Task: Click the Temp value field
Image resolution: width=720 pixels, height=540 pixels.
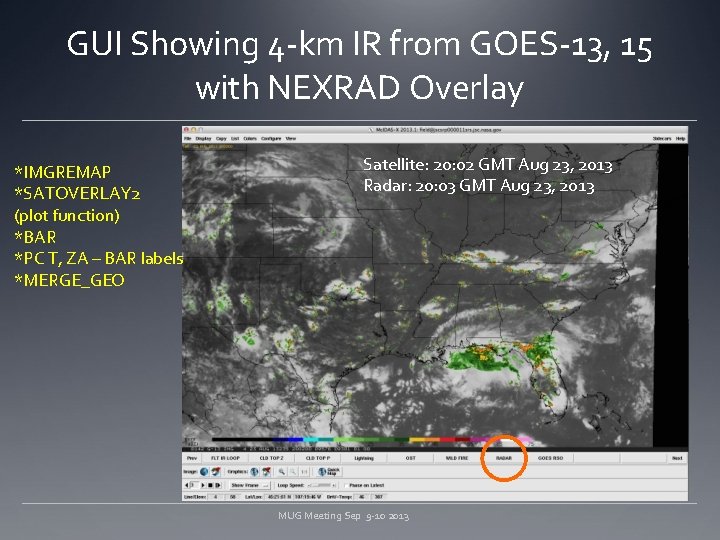Action: click(x=378, y=497)
